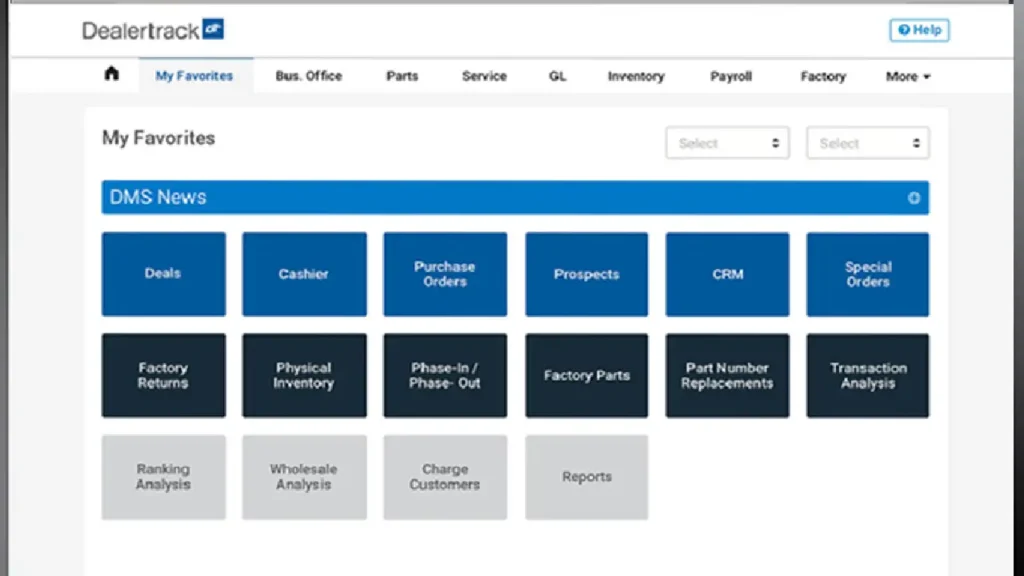Open the Purchase Orders tile
1024x576 pixels.
point(445,274)
